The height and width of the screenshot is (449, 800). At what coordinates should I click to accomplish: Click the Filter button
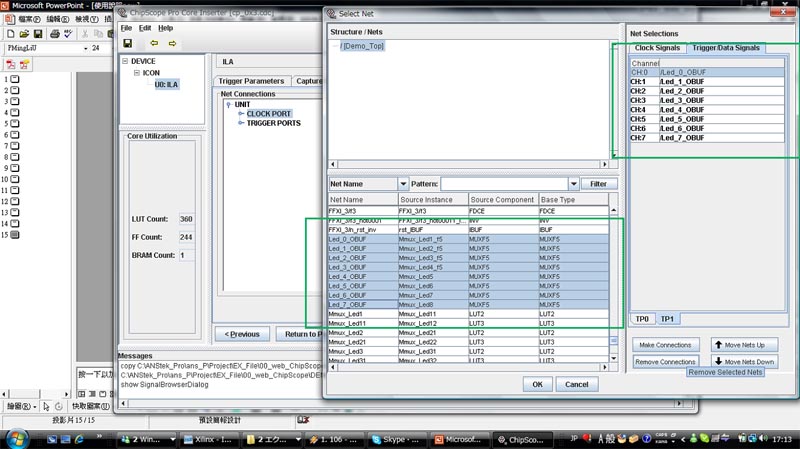598,184
